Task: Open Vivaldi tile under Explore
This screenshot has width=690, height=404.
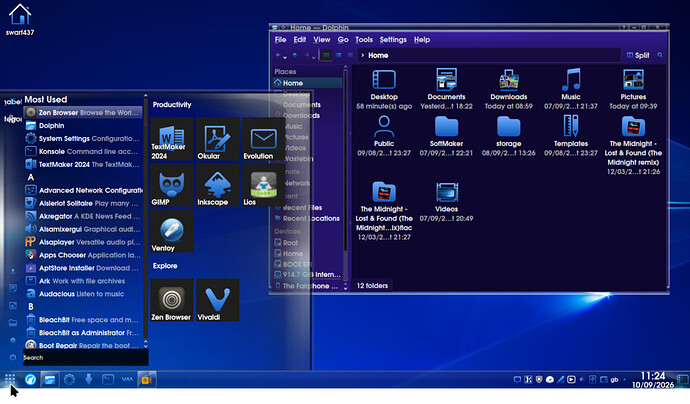Action: [217, 300]
